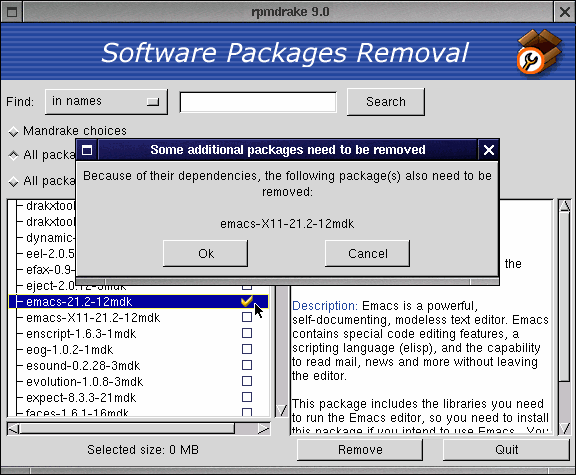Screen dimensions: 576x475
Task: Click the Search button
Action: click(x=386, y=101)
